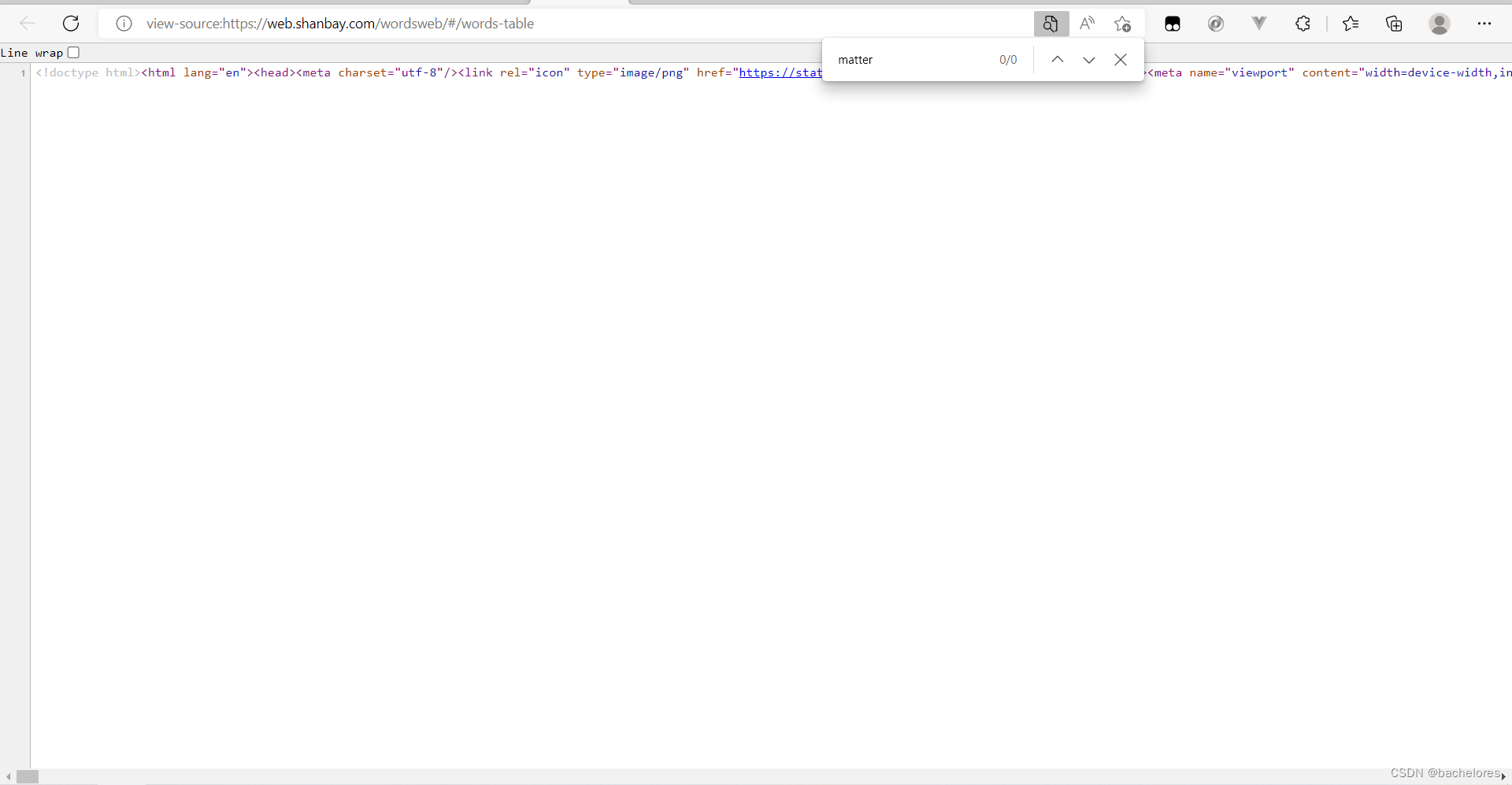Open Extensions puzzle piece menu
Screen dimensions: 1512x785
(x=1303, y=24)
